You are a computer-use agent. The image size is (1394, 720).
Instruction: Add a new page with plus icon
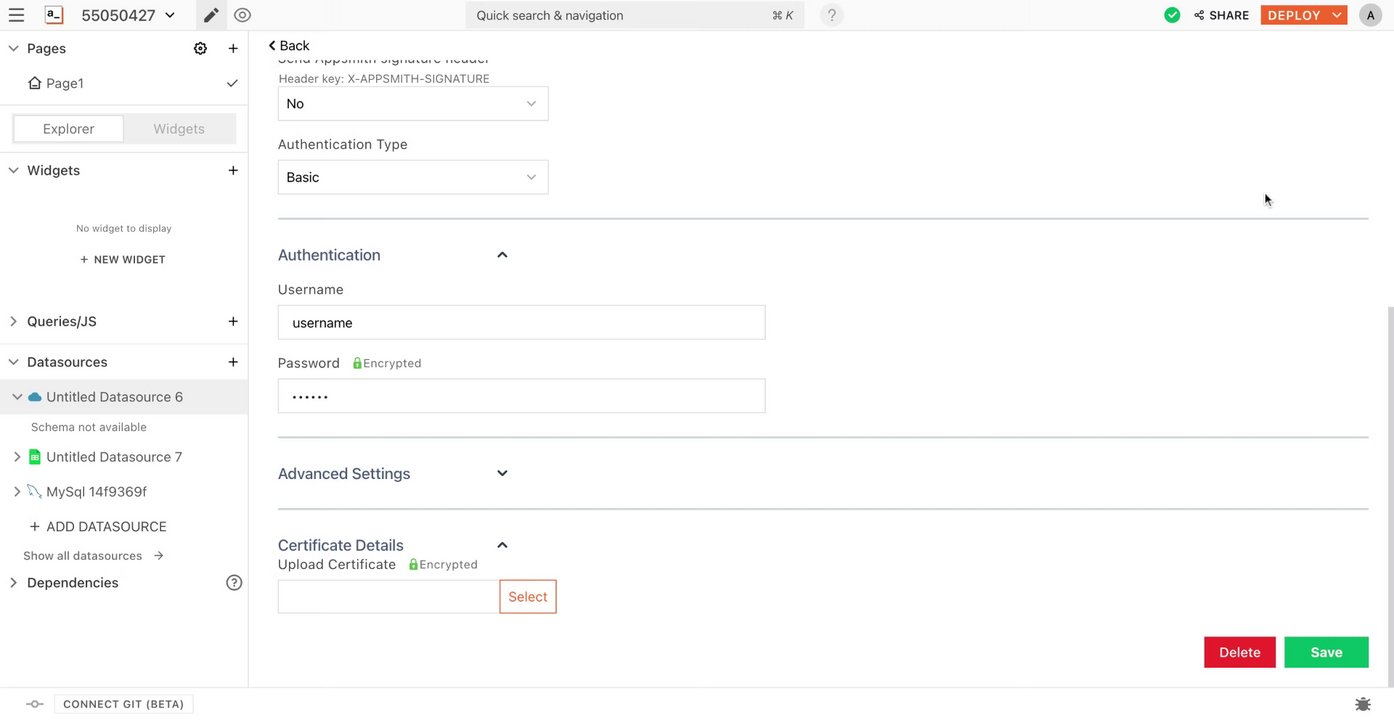pos(233,48)
